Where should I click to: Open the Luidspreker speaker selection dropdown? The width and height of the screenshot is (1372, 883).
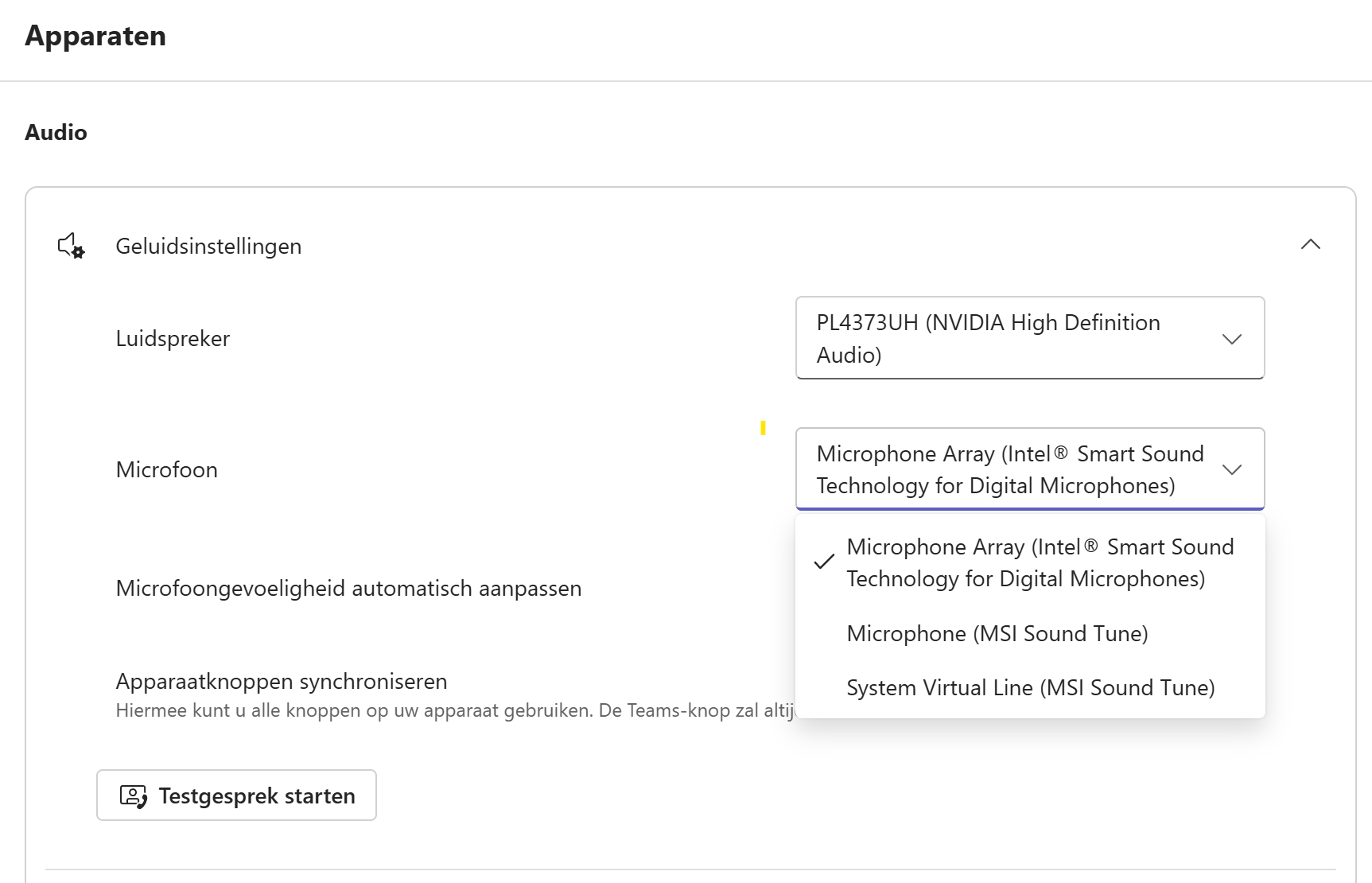[1029, 338]
